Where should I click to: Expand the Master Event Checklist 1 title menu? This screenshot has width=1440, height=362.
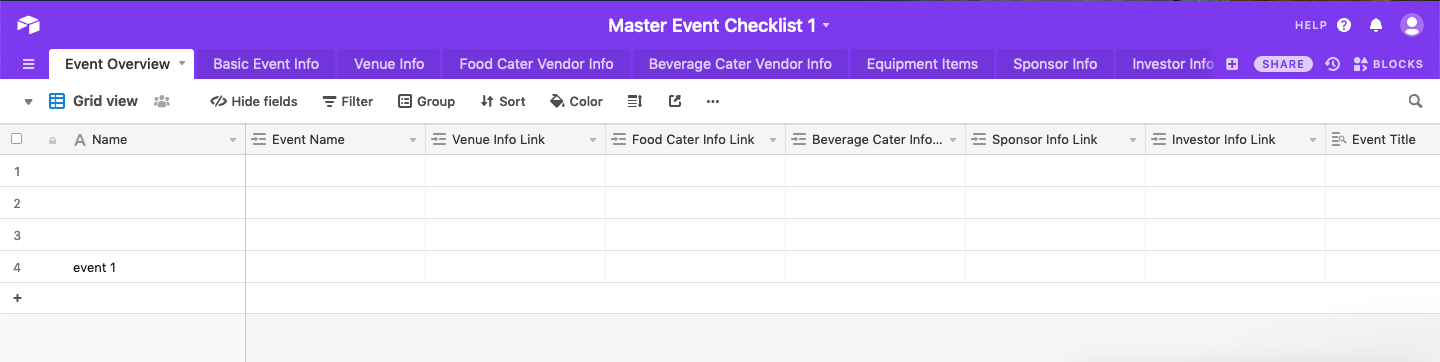pyautogui.click(x=826, y=25)
